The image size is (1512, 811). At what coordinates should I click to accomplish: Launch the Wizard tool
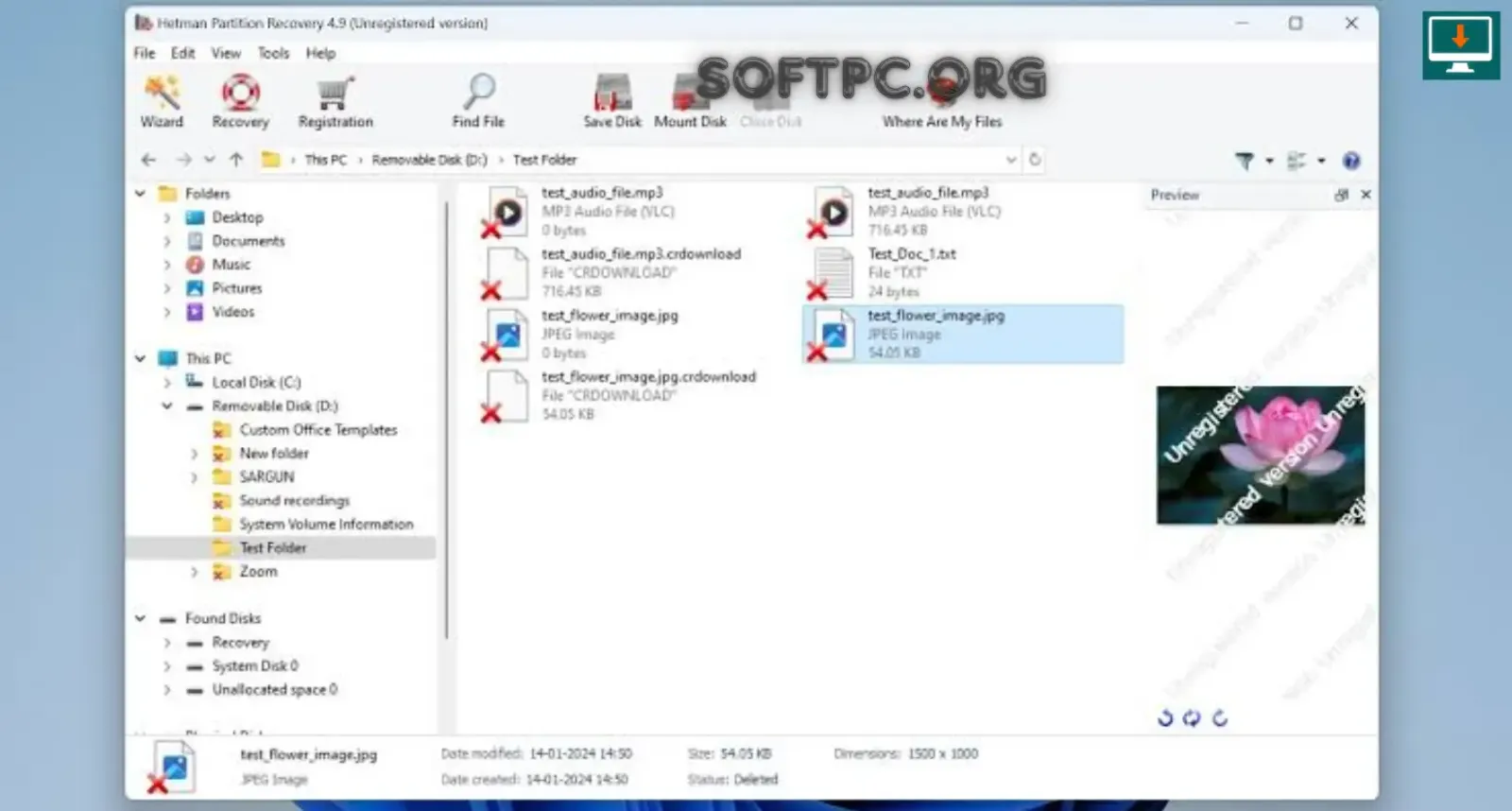coord(162,101)
